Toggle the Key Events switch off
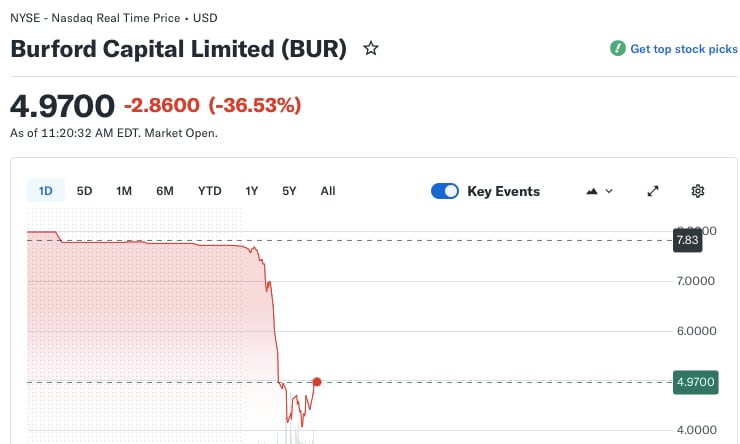 [445, 191]
